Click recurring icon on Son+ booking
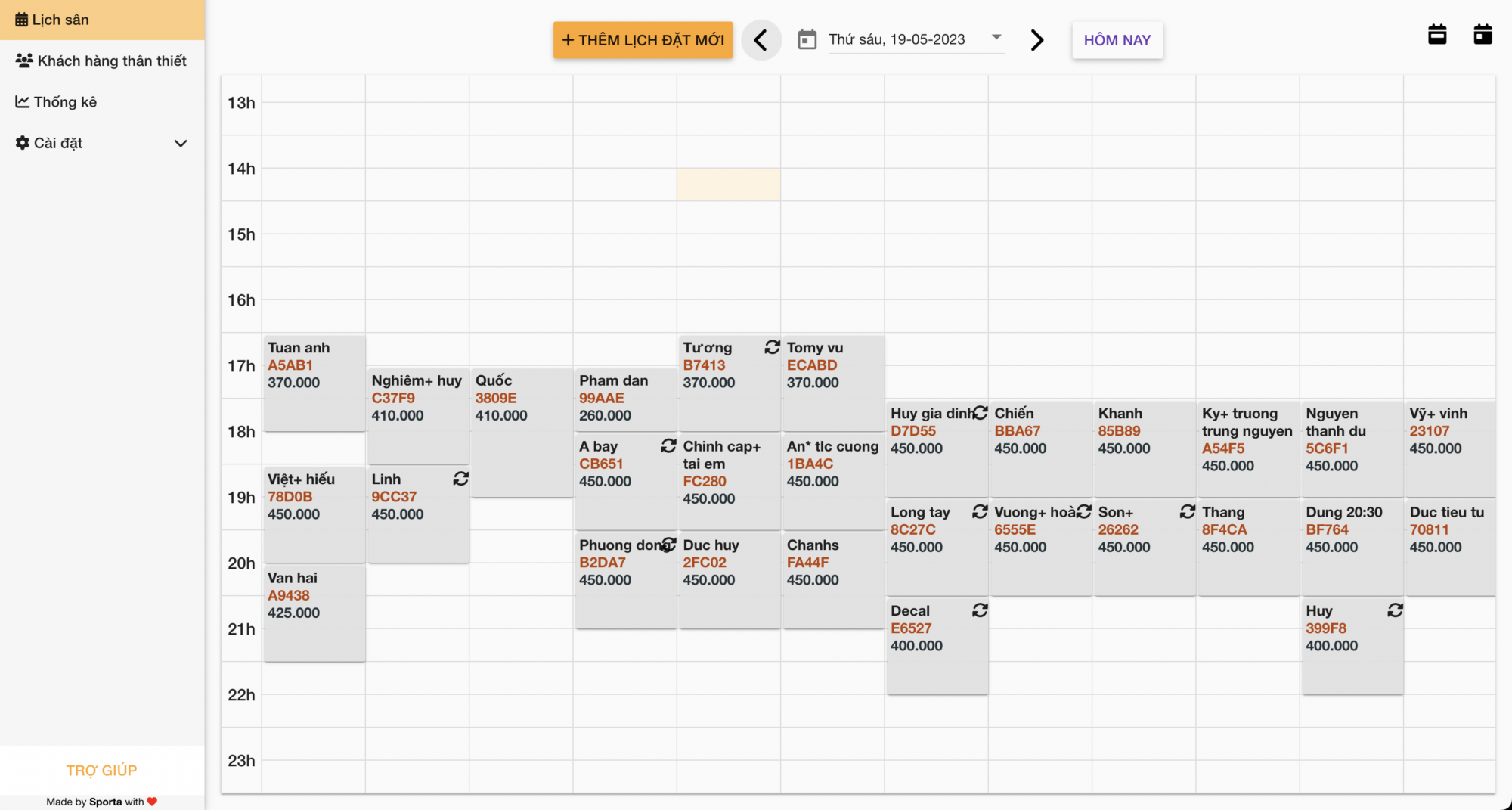This screenshot has height=810, width=1512. pos(1188,511)
